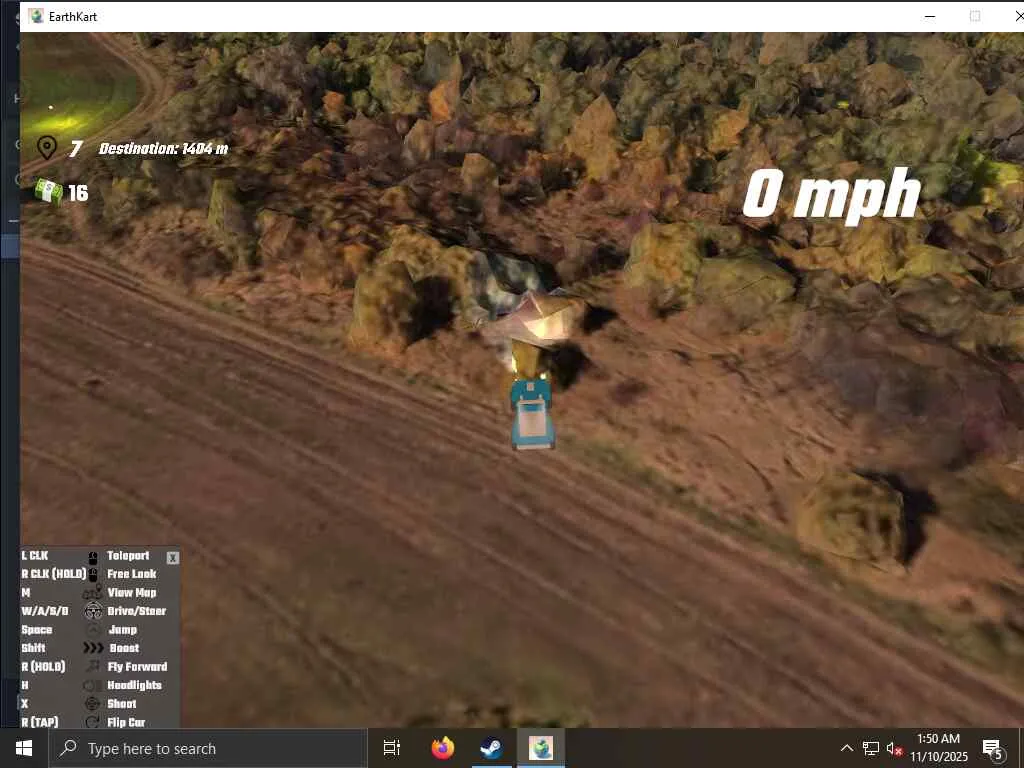Click the R CLK (HOLD) key label

(x=54, y=574)
